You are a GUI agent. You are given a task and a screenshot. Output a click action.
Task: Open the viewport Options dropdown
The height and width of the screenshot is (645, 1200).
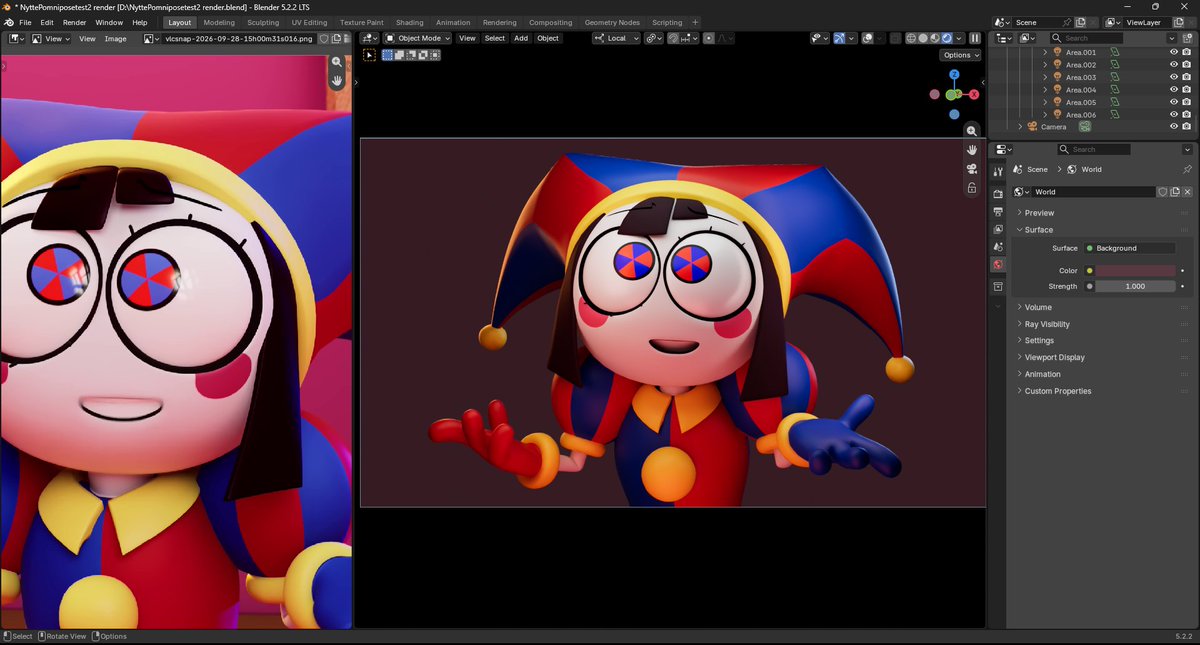960,55
